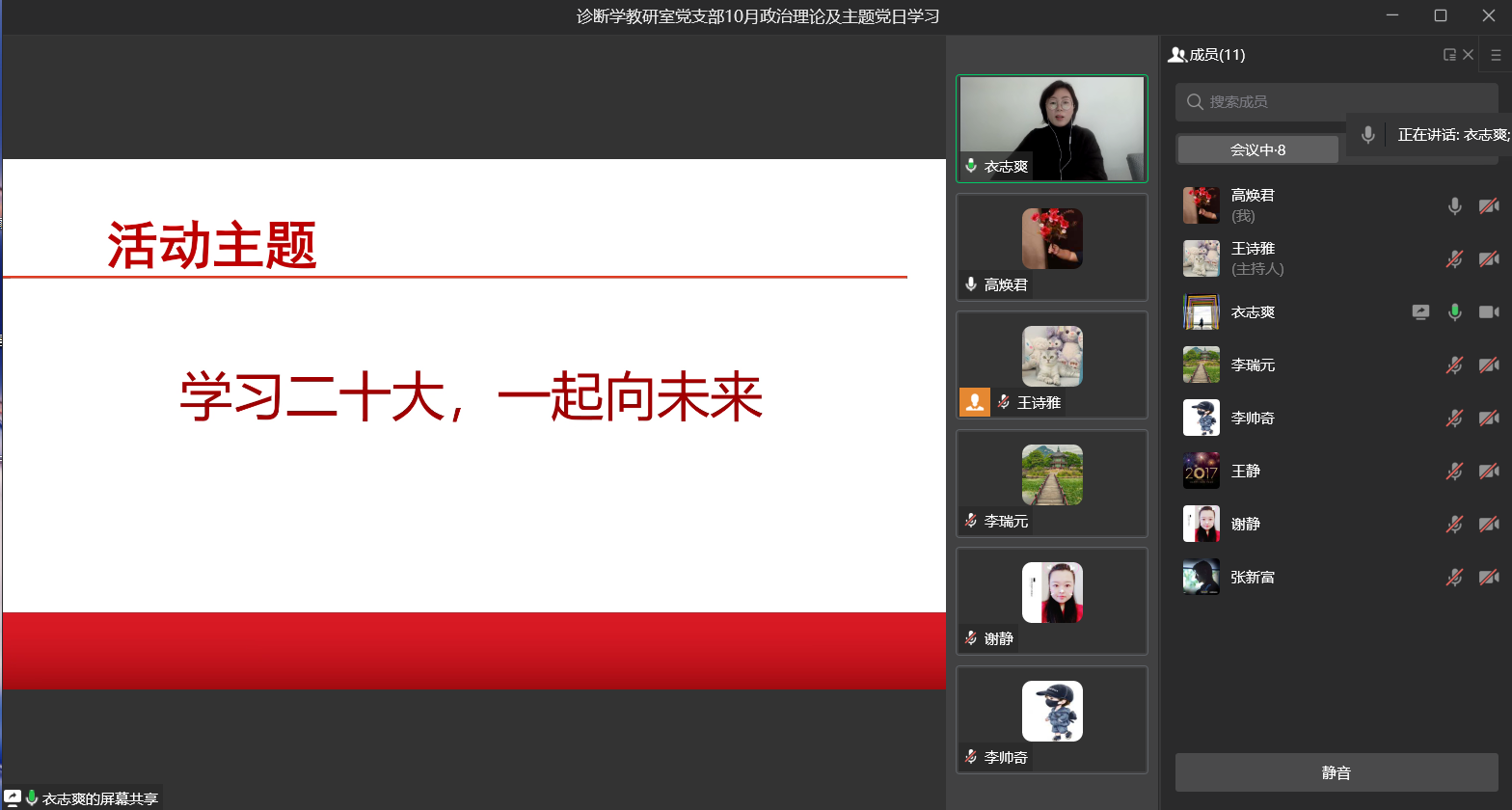Click the orange host badge on 王诗雅 tile
The image size is (1512, 810).
tap(974, 402)
